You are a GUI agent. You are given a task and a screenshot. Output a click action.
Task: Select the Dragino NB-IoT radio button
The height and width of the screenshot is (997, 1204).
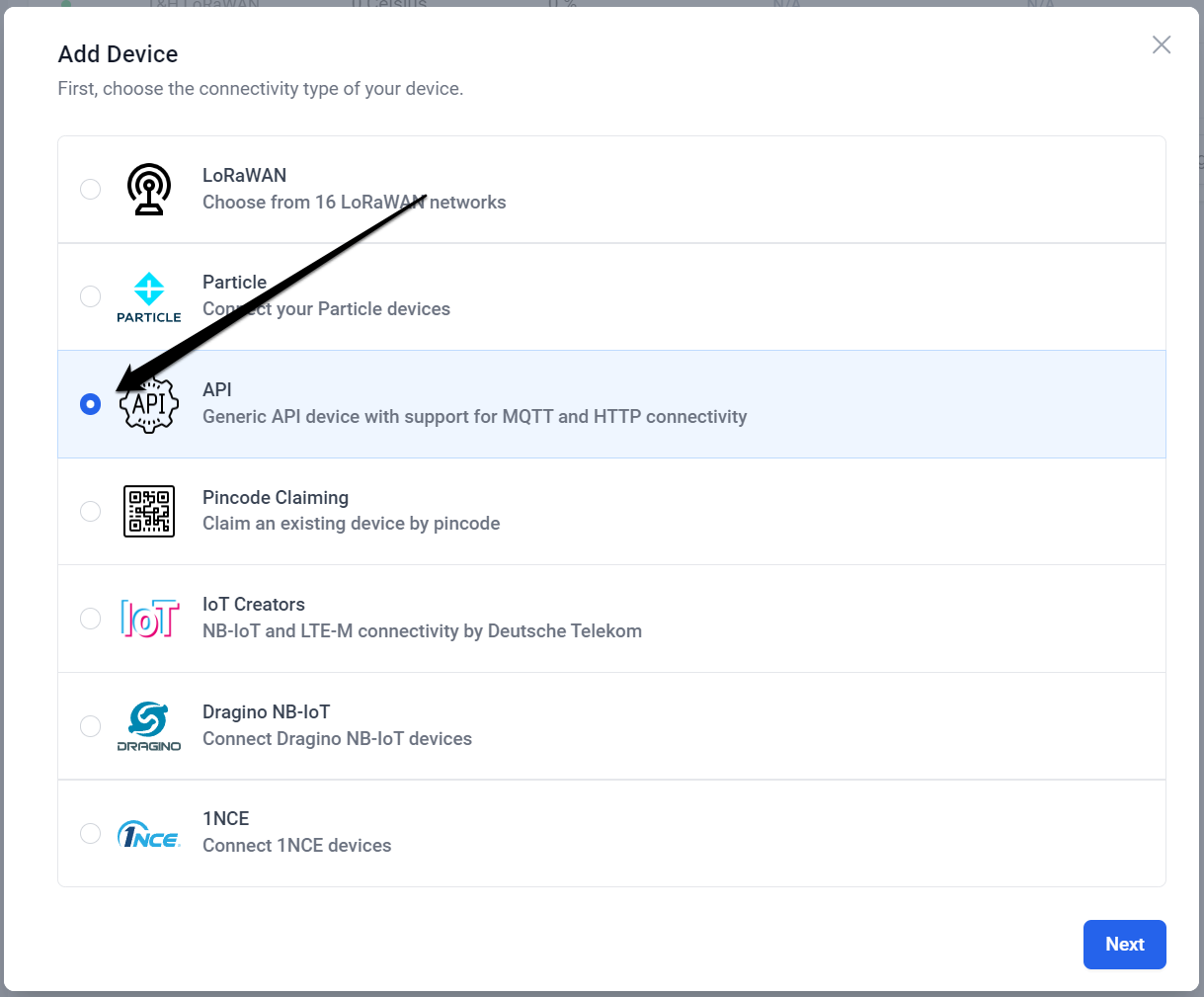click(x=90, y=725)
